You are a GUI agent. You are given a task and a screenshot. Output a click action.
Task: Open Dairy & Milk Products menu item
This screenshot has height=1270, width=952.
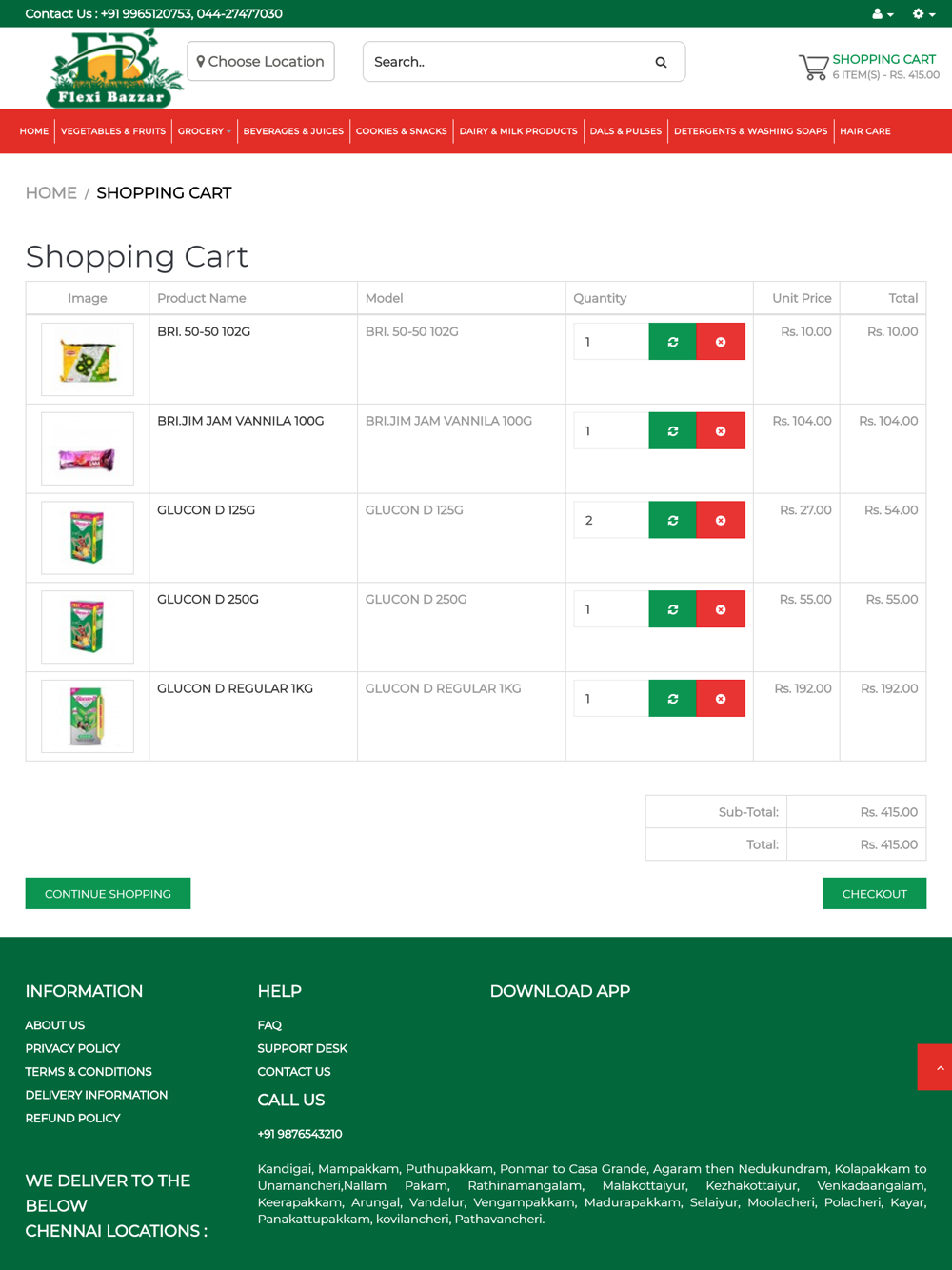click(519, 131)
